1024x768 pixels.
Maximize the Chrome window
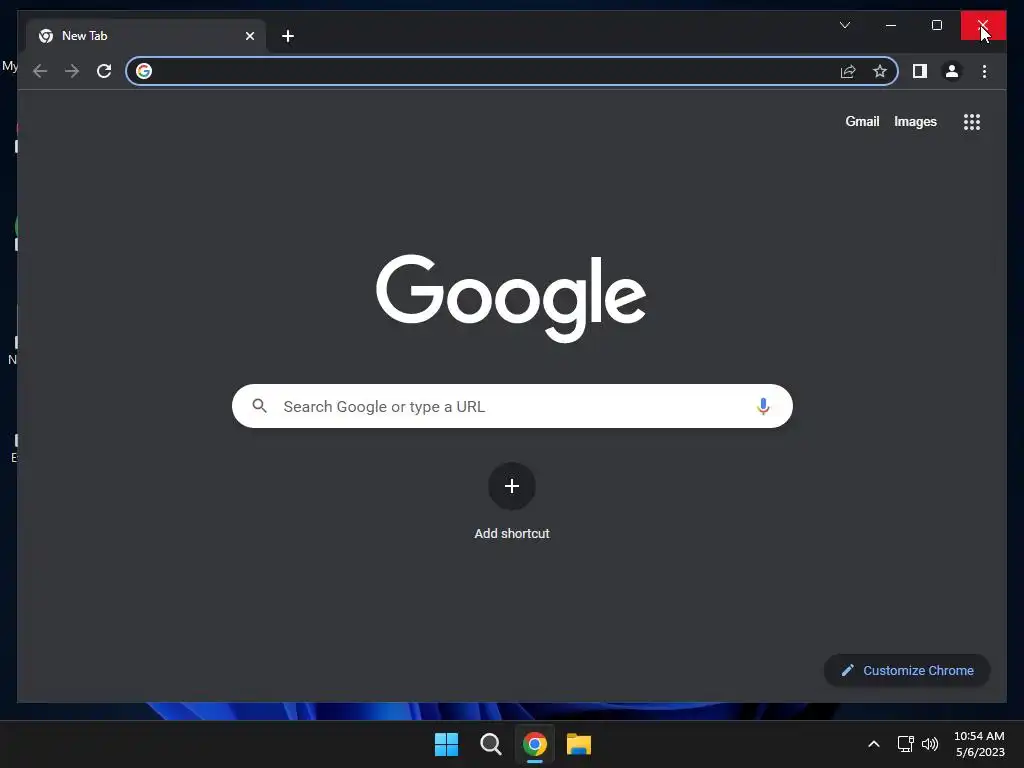point(936,25)
